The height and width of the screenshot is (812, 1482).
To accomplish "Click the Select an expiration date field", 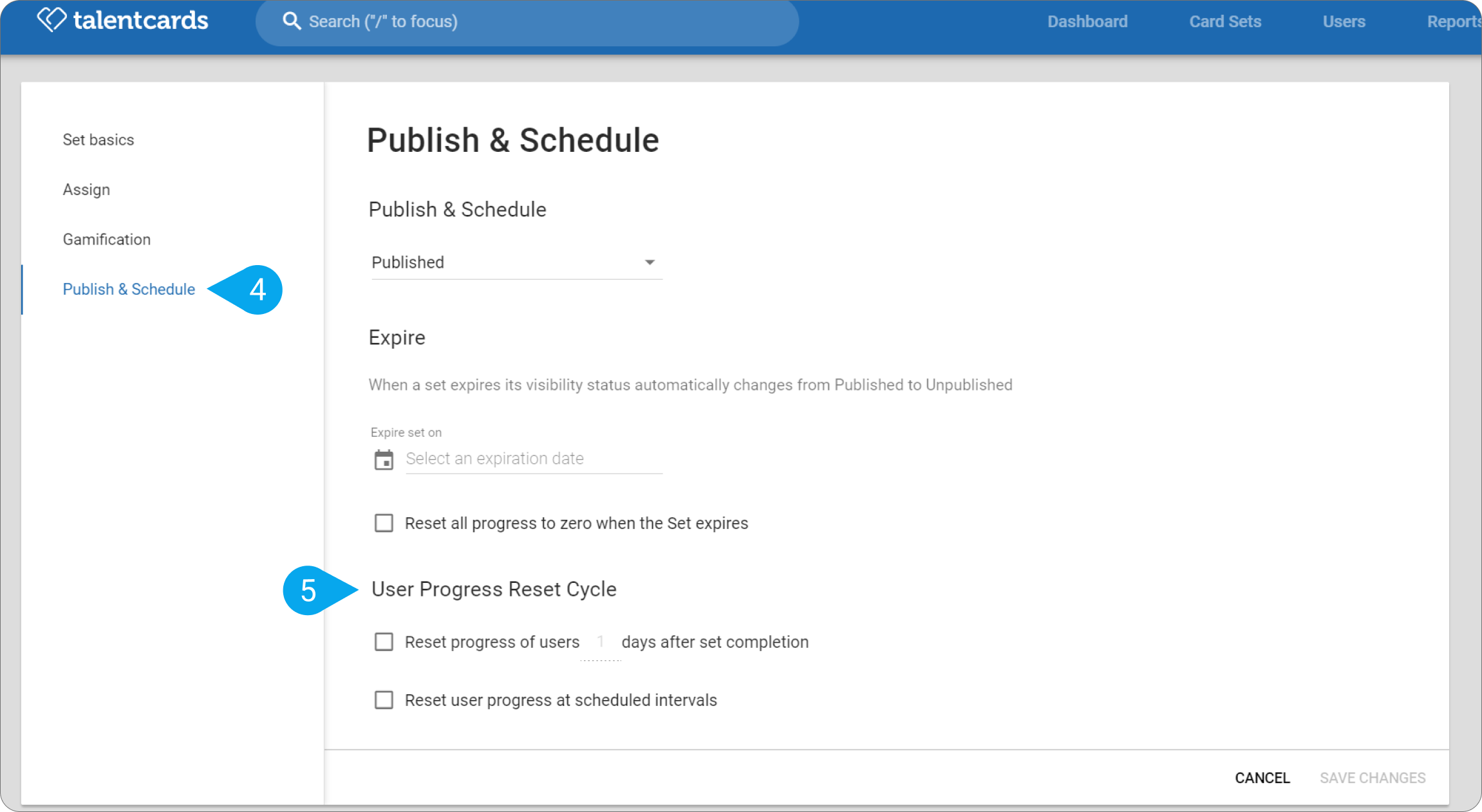I will click(534, 459).
